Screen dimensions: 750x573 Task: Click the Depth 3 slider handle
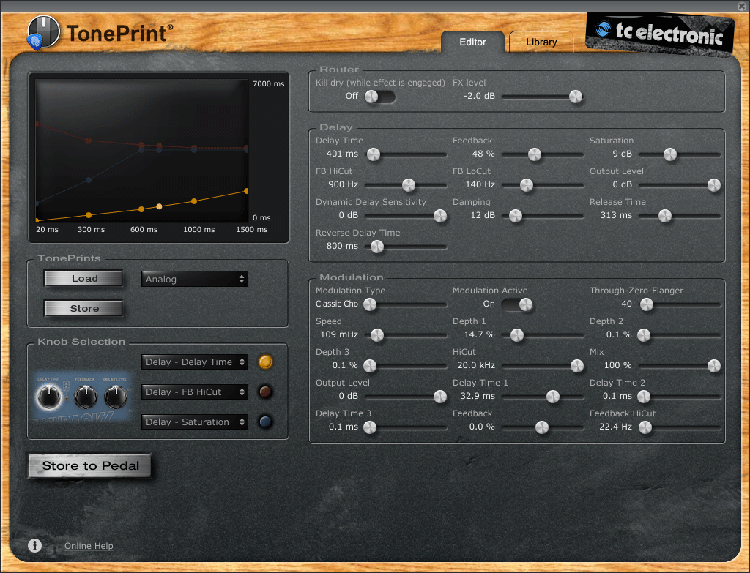[x=369, y=366]
